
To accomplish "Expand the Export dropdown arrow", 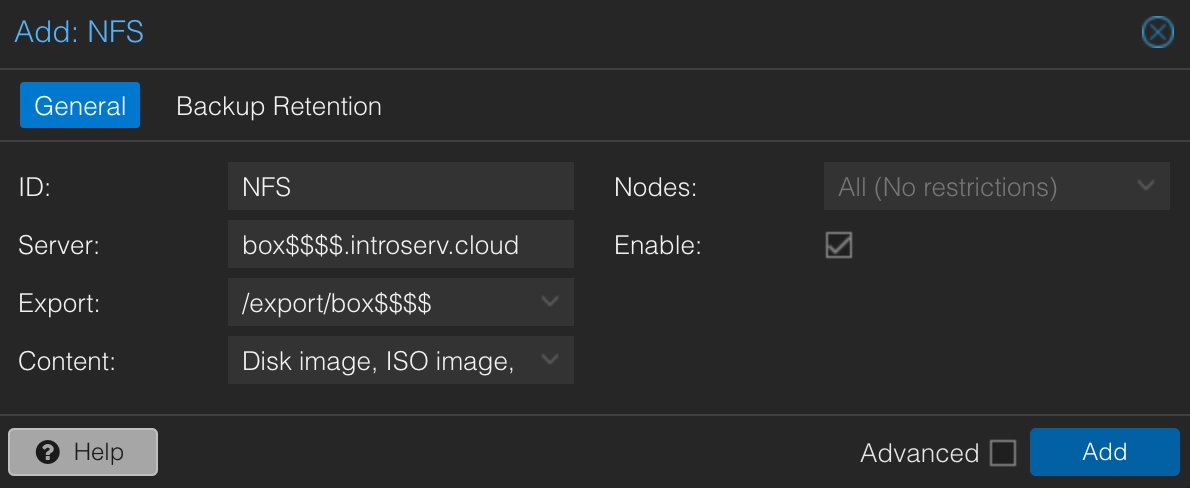I will pyautogui.click(x=550, y=302).
